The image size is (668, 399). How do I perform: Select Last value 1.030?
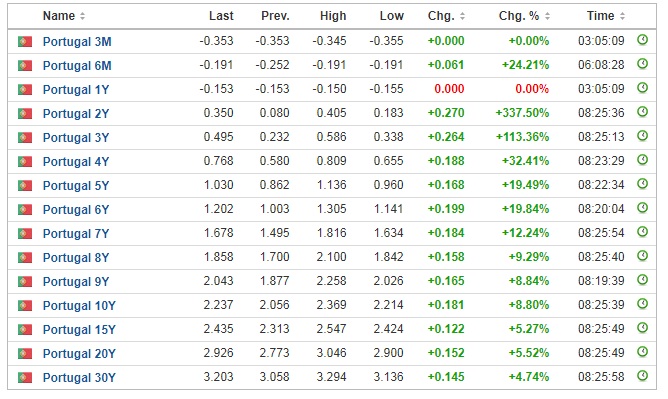tap(219, 185)
